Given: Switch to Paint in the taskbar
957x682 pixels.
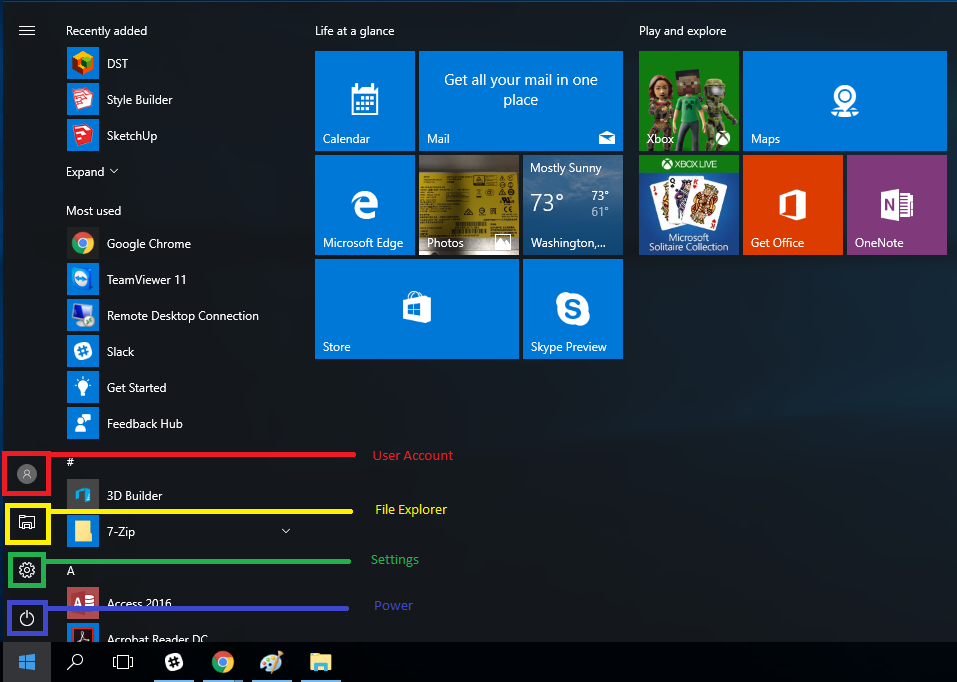Looking at the screenshot, I should tap(272, 662).
